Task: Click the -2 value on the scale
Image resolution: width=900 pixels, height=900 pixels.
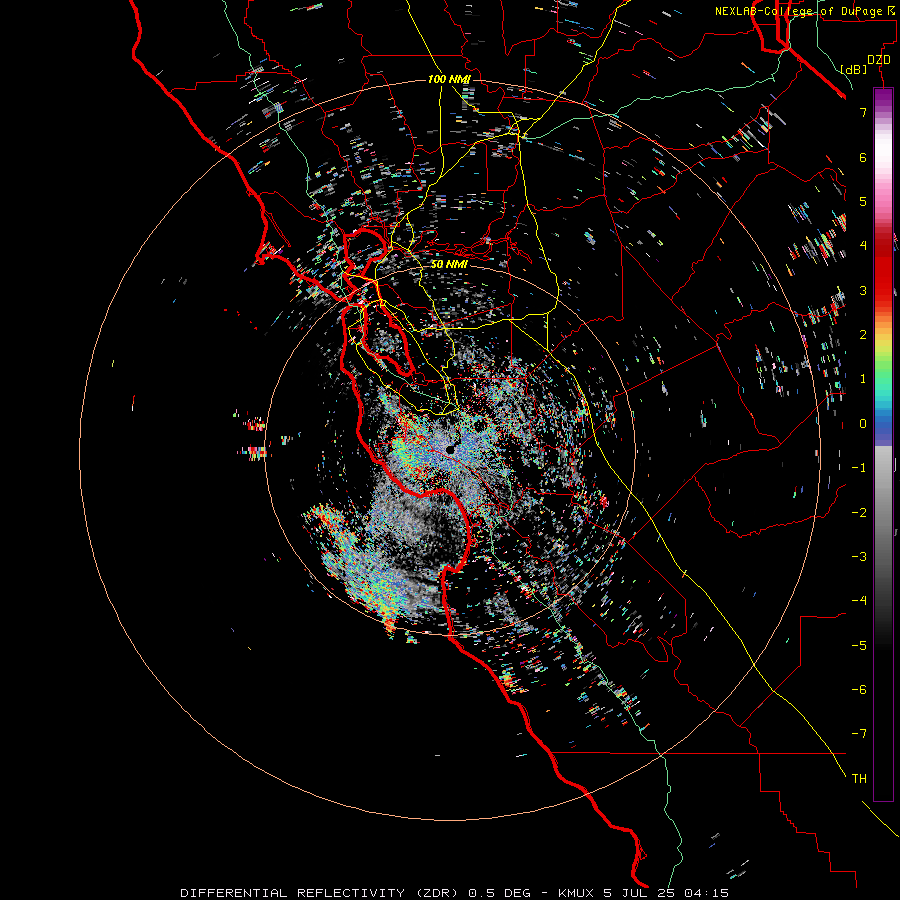Action: pyautogui.click(x=859, y=513)
